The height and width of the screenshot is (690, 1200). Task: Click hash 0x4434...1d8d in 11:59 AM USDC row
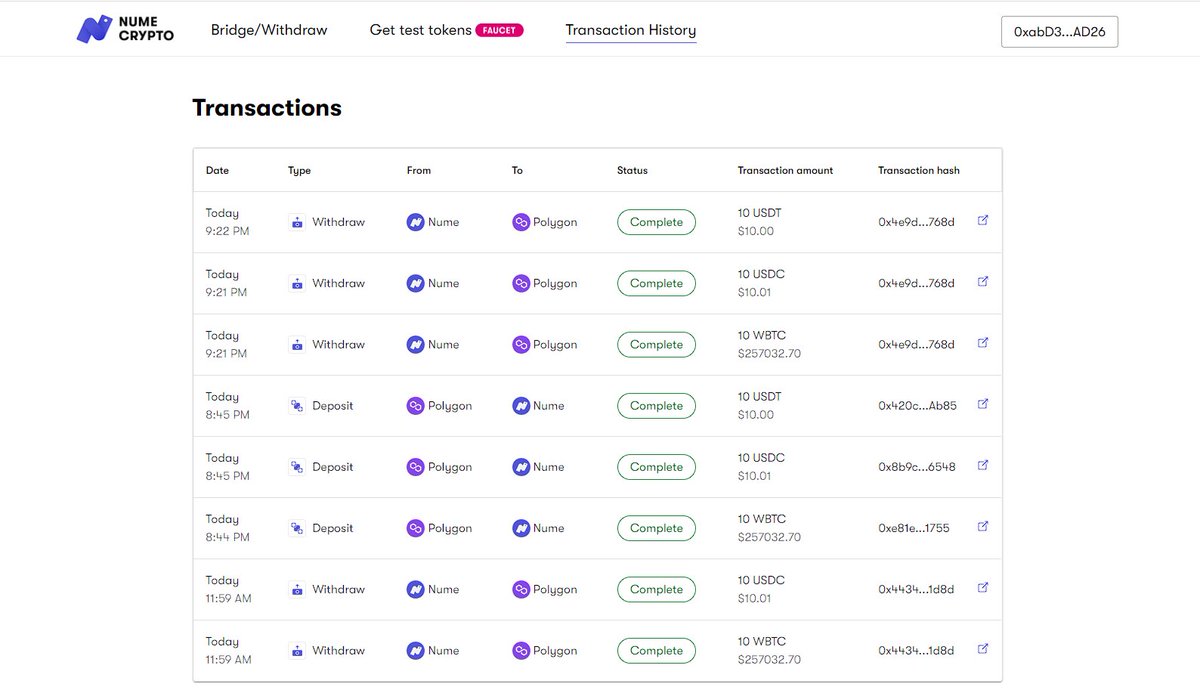point(916,589)
